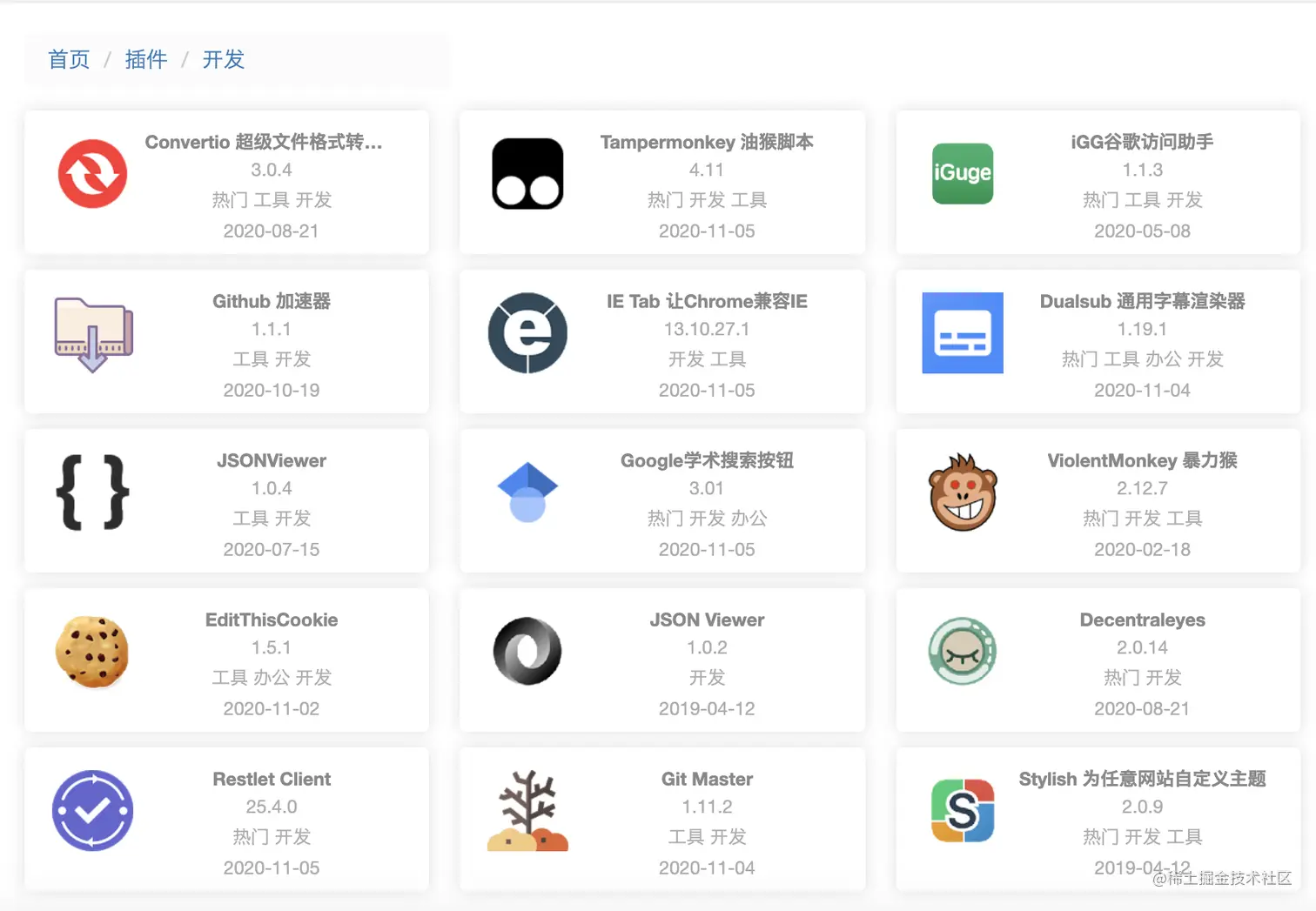Click ViolentMonkey date 2020-02-18
The height and width of the screenshot is (911, 1316).
point(1142,549)
